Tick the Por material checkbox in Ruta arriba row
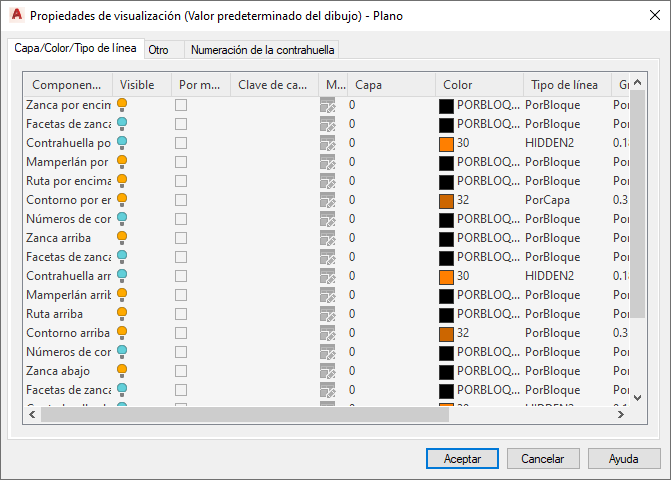The height and width of the screenshot is (480, 671). click(181, 314)
